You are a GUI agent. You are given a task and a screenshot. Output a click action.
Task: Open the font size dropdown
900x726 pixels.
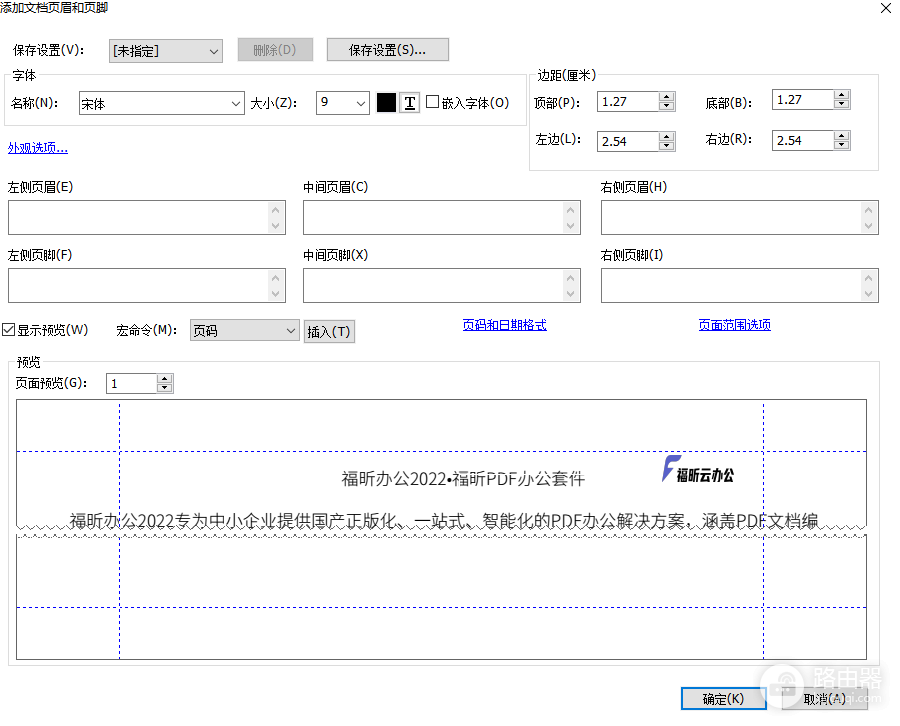tap(343, 103)
